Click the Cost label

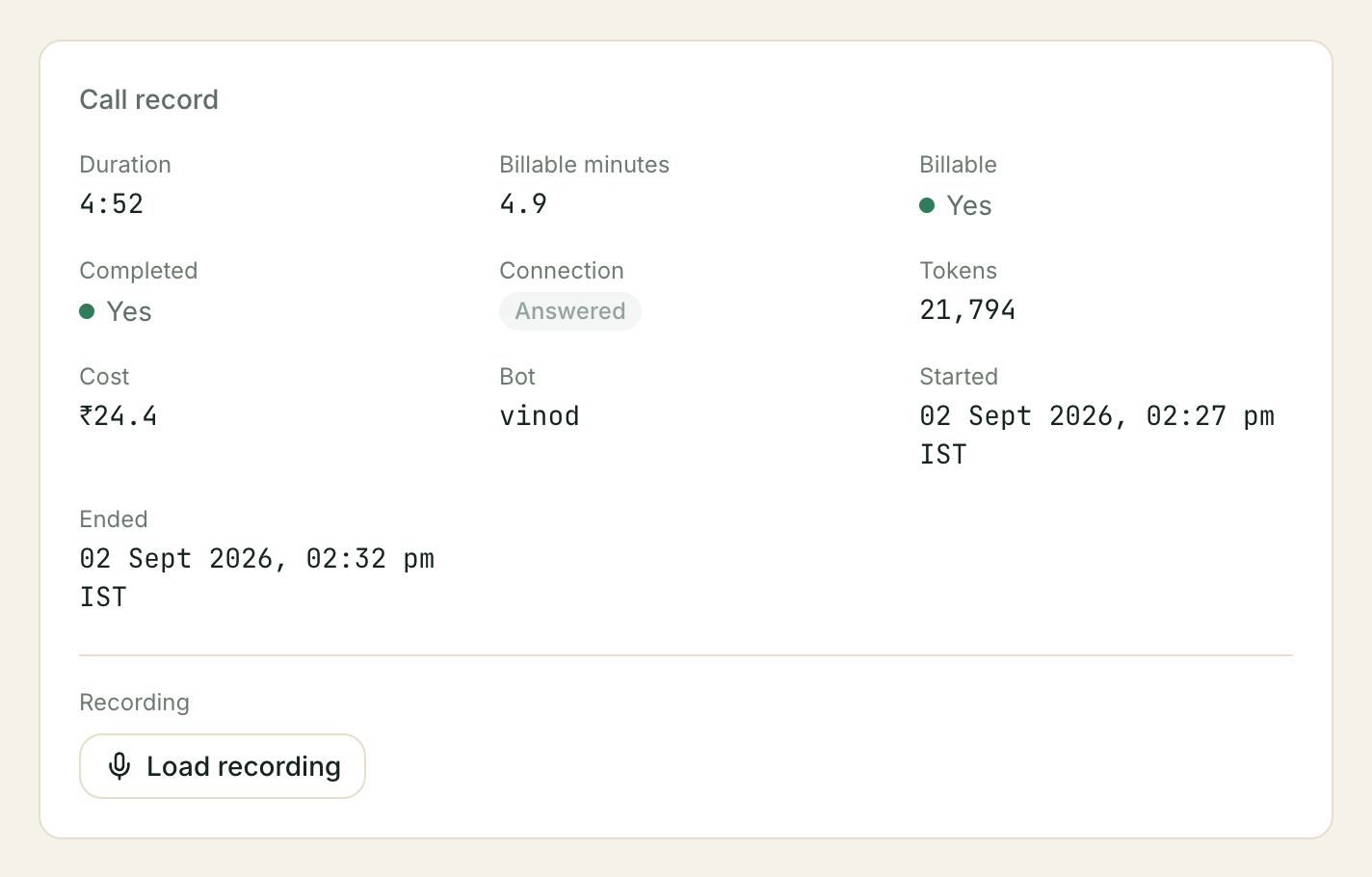104,377
